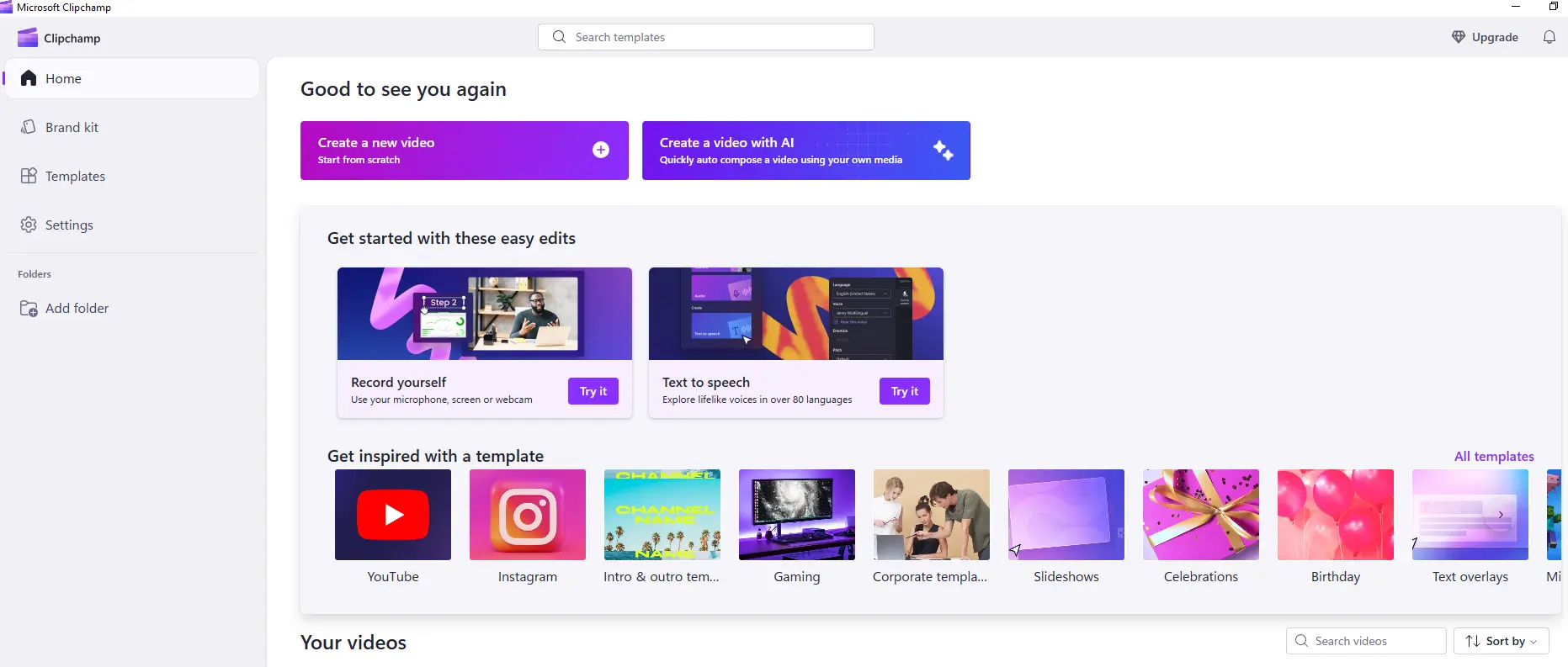Click the Text to speech preview image
Screen dimensions: 1568x667
[x=796, y=314]
